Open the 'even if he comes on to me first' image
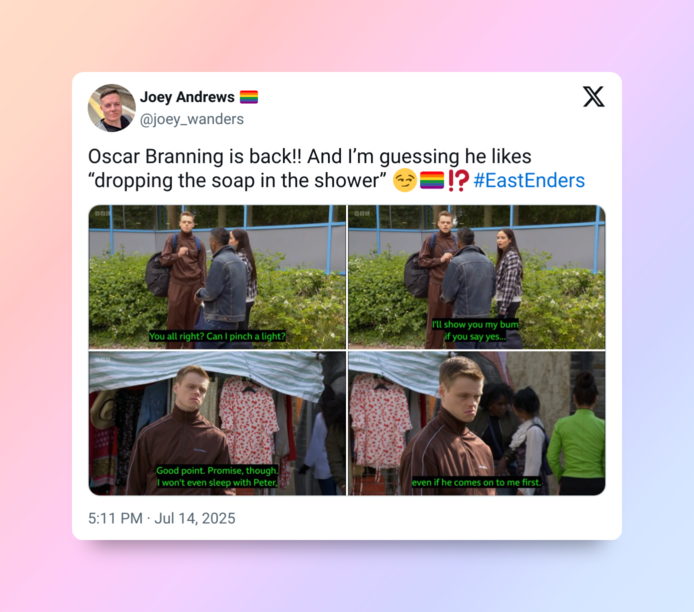694x612 pixels. (477, 423)
